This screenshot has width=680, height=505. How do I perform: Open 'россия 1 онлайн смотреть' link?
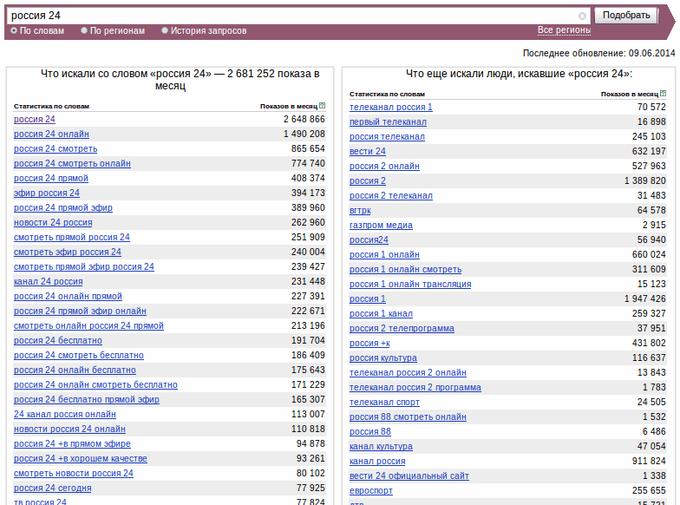(x=405, y=269)
